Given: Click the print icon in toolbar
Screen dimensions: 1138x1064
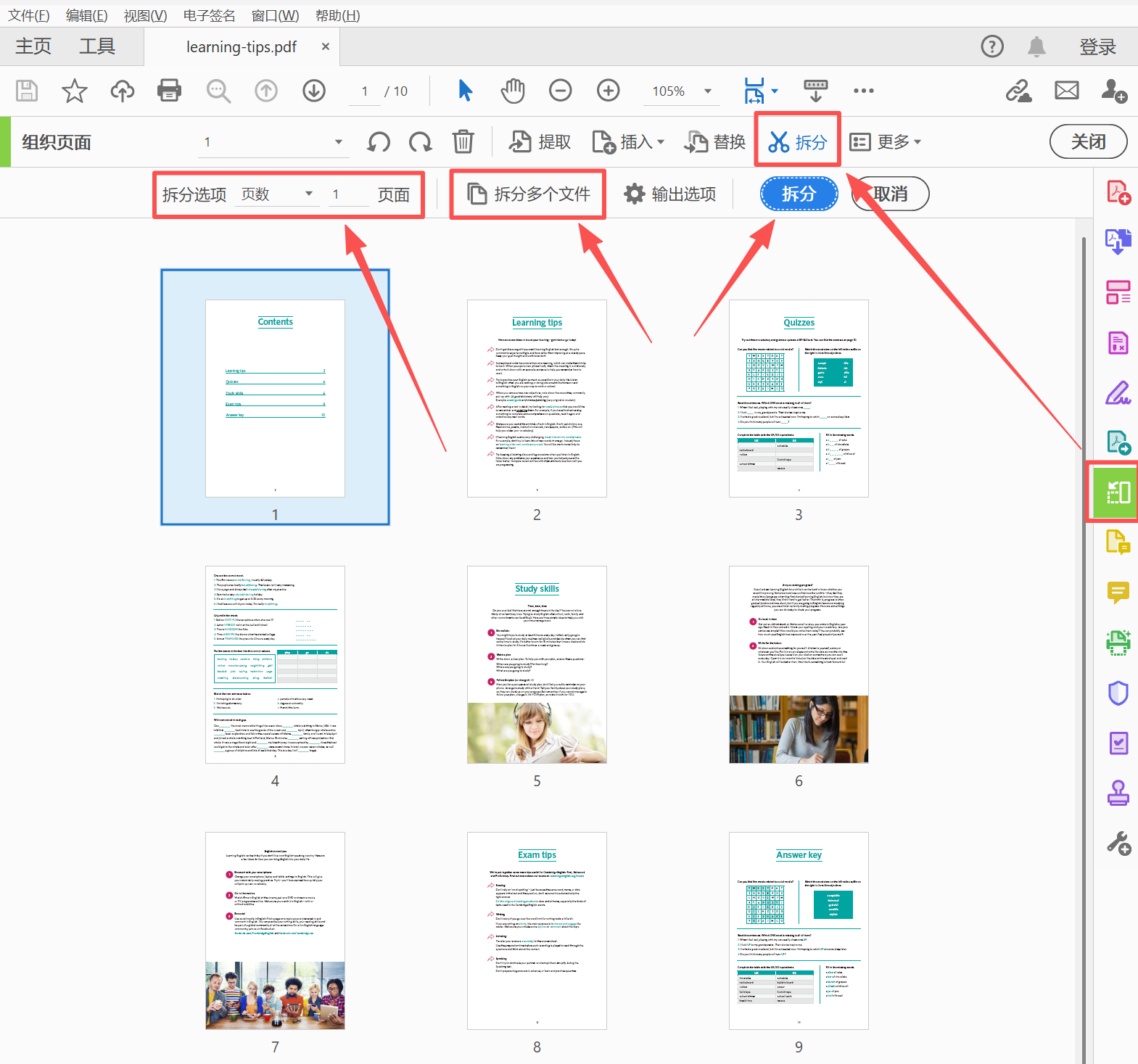Looking at the screenshot, I should (169, 91).
